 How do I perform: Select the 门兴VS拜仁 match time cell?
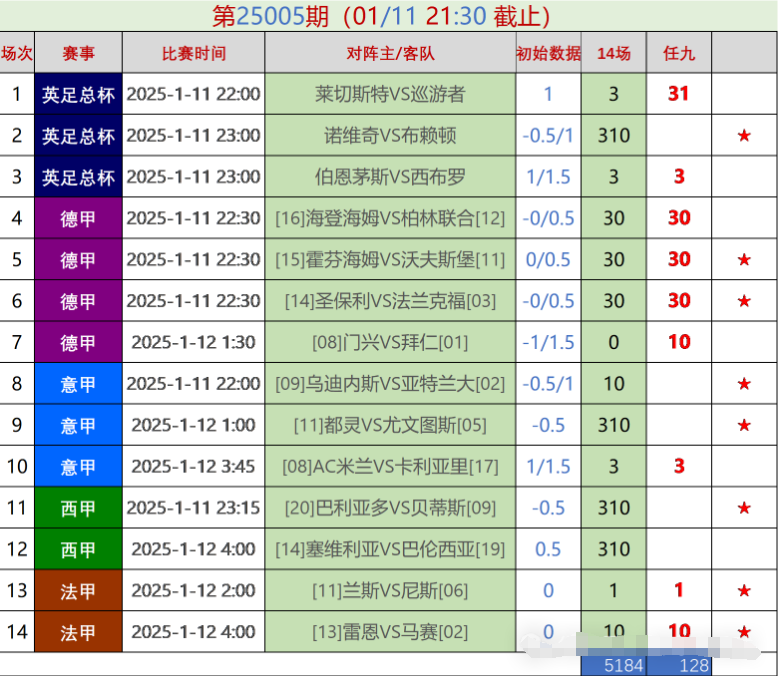194,342
